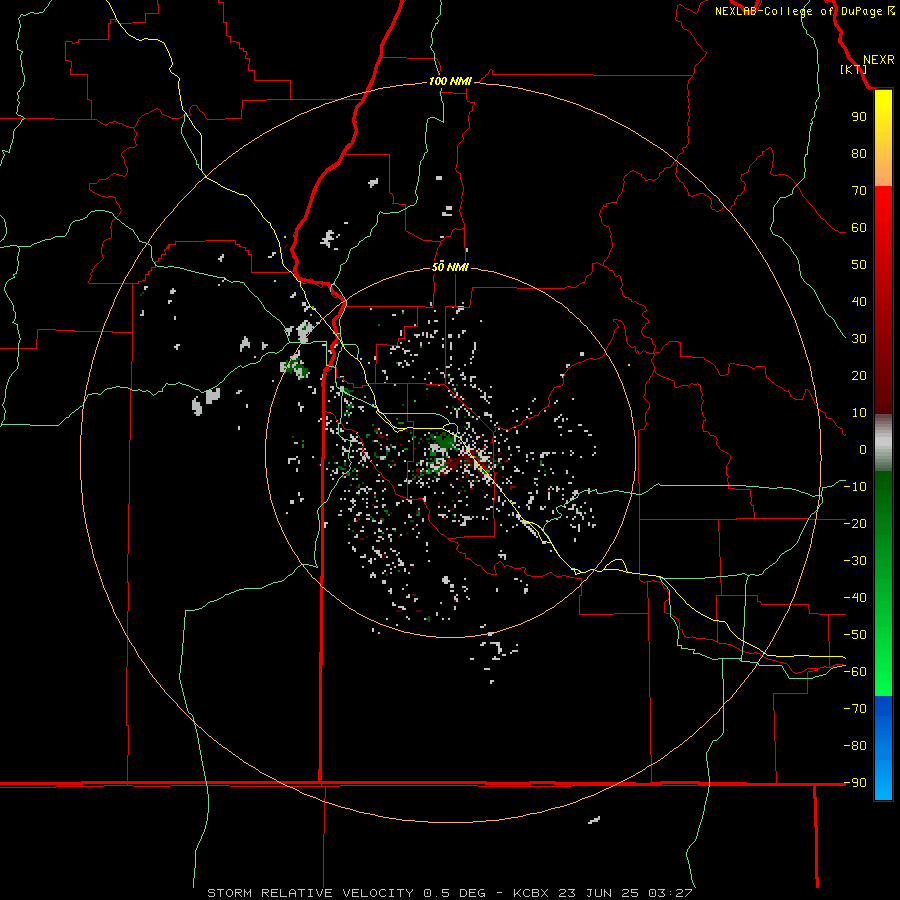Click the blue bottom segment of color bar
The image size is (900, 900).
883,748
